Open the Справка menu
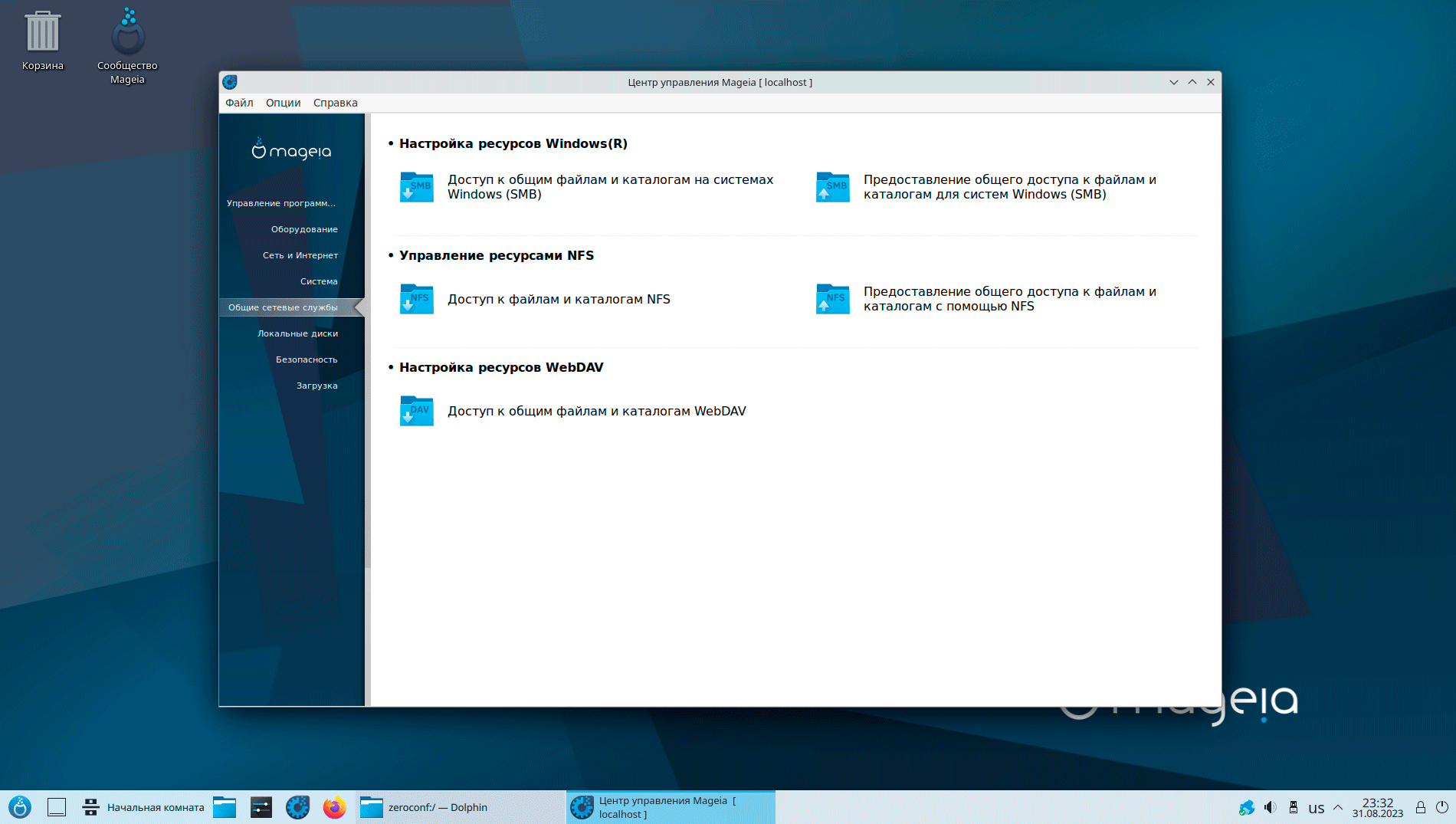Screen dimensions: 1456x824 (x=335, y=103)
